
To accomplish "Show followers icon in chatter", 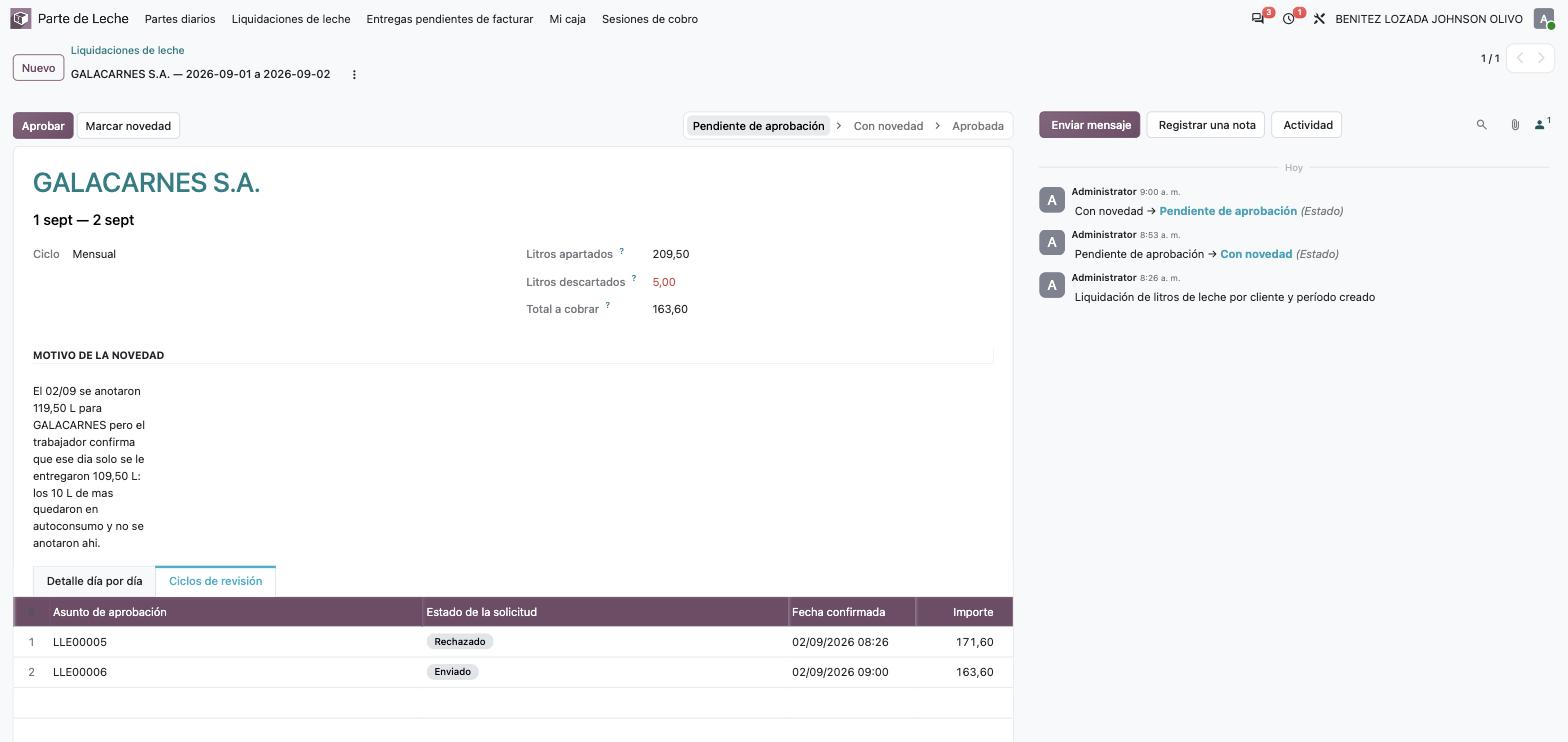I will click(1542, 125).
